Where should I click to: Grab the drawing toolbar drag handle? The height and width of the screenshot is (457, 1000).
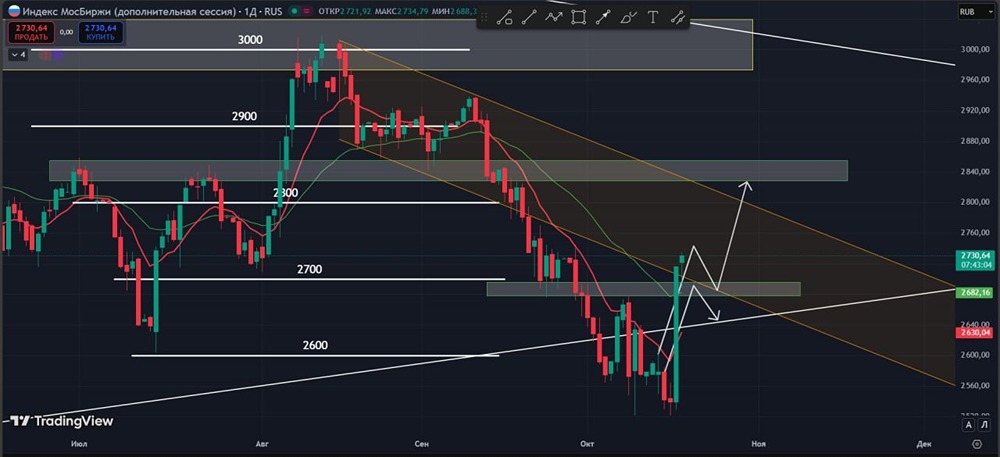485,18
